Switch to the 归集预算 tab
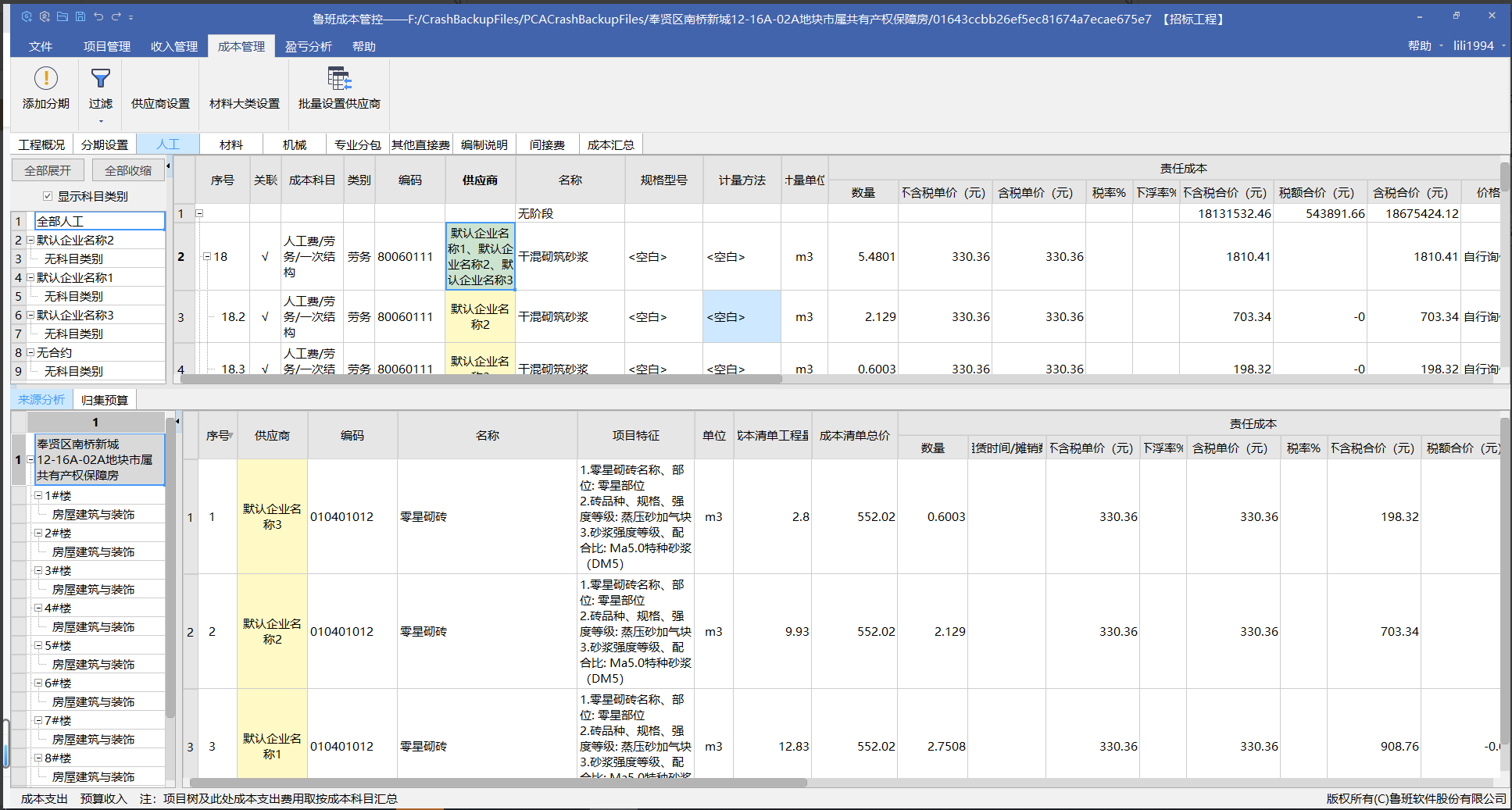 coord(105,400)
